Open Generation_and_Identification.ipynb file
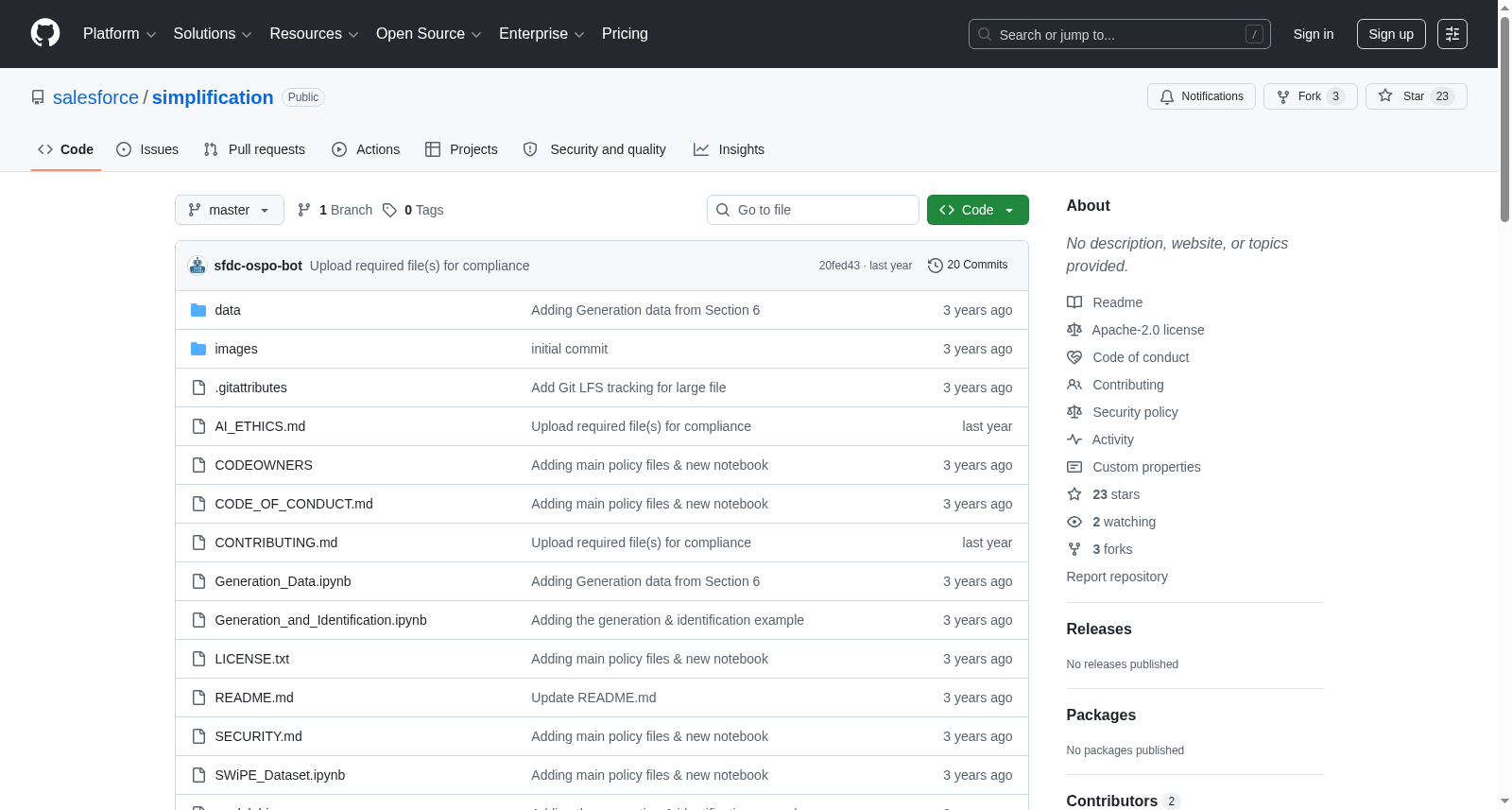Image resolution: width=1512 pixels, height=810 pixels. pos(320,620)
